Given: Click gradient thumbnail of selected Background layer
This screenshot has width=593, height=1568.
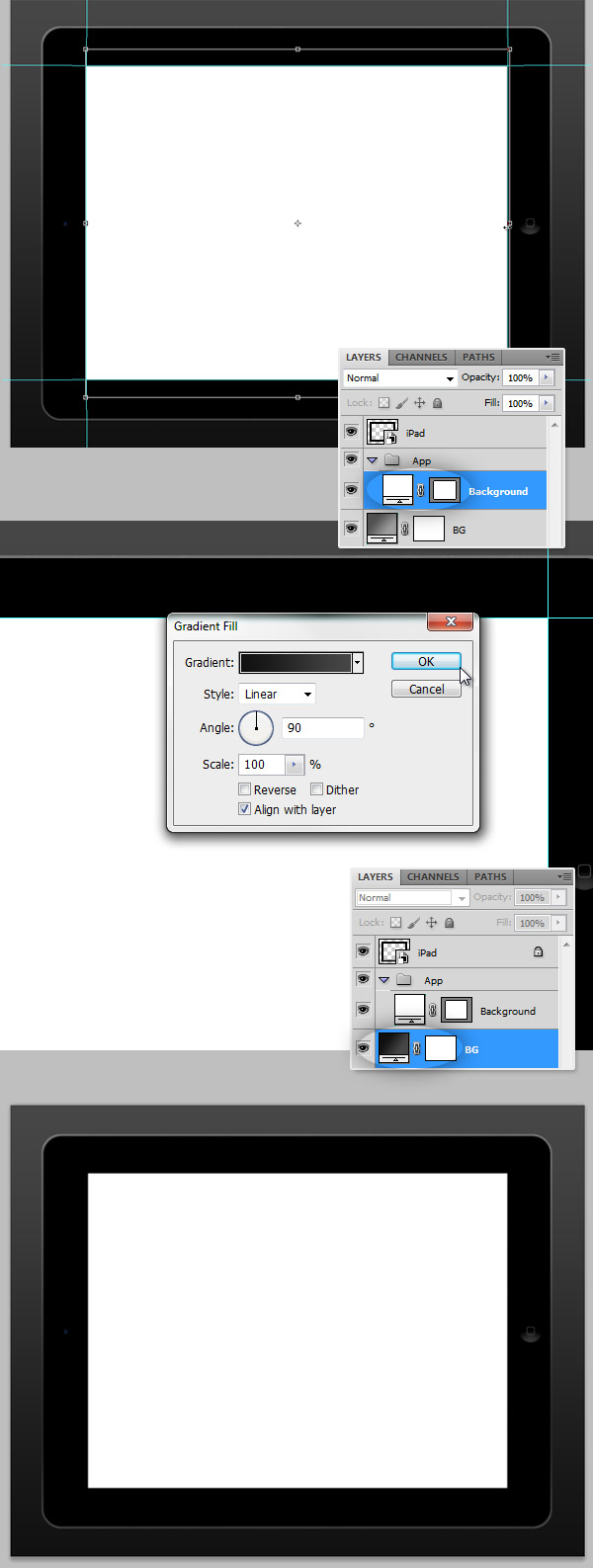Looking at the screenshot, I should [x=397, y=490].
